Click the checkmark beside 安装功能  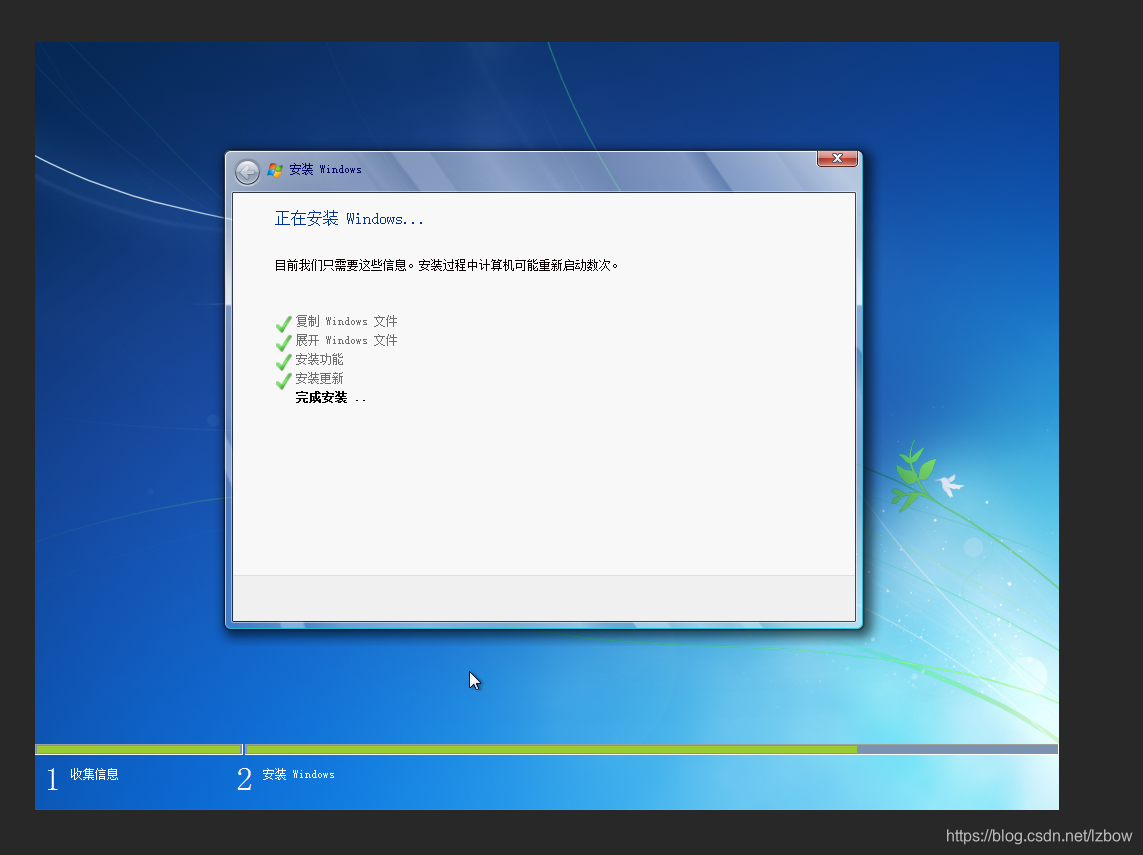click(x=284, y=362)
